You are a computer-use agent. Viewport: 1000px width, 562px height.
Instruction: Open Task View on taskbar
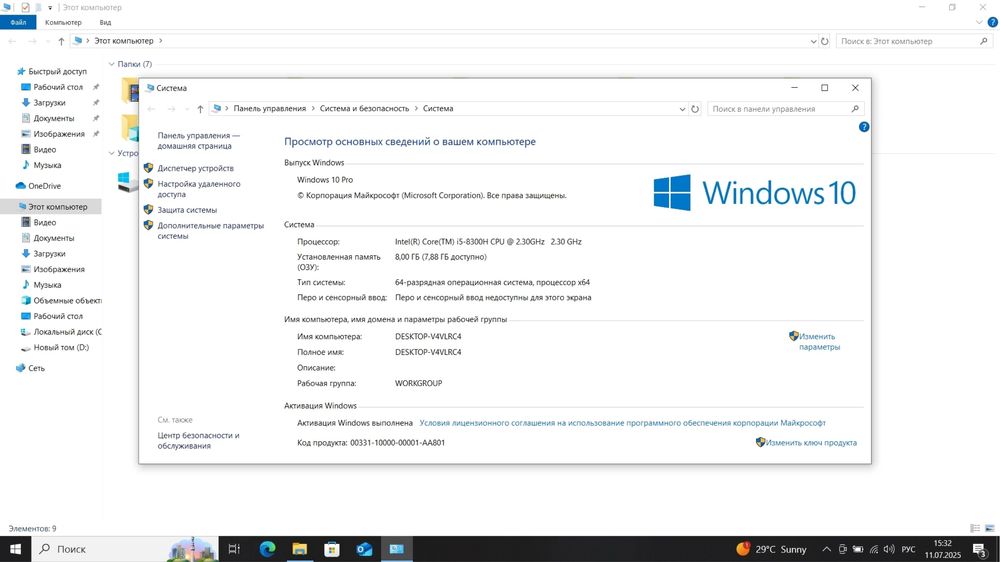click(234, 549)
